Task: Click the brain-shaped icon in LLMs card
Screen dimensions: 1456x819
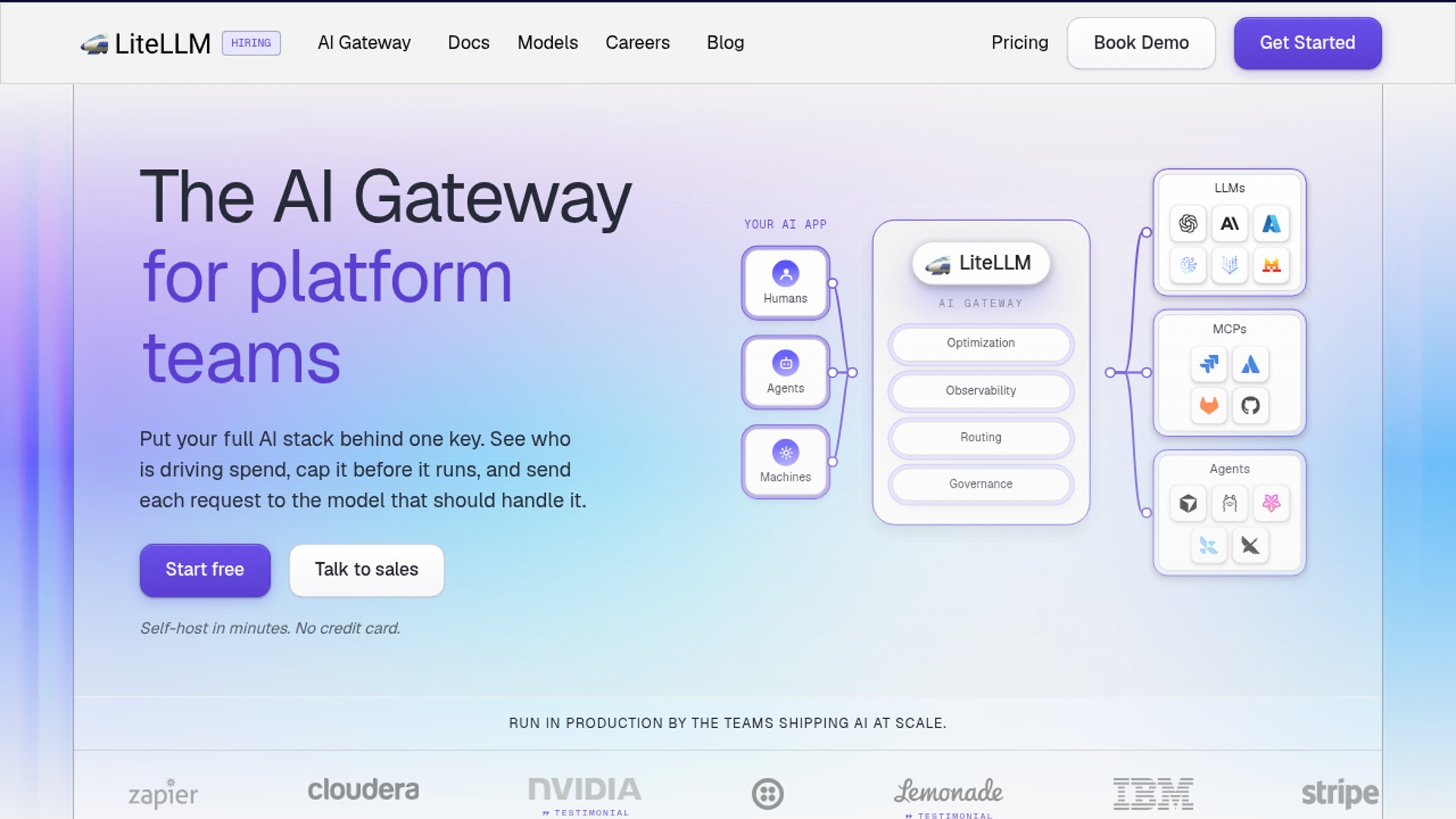Action: 1188,265
